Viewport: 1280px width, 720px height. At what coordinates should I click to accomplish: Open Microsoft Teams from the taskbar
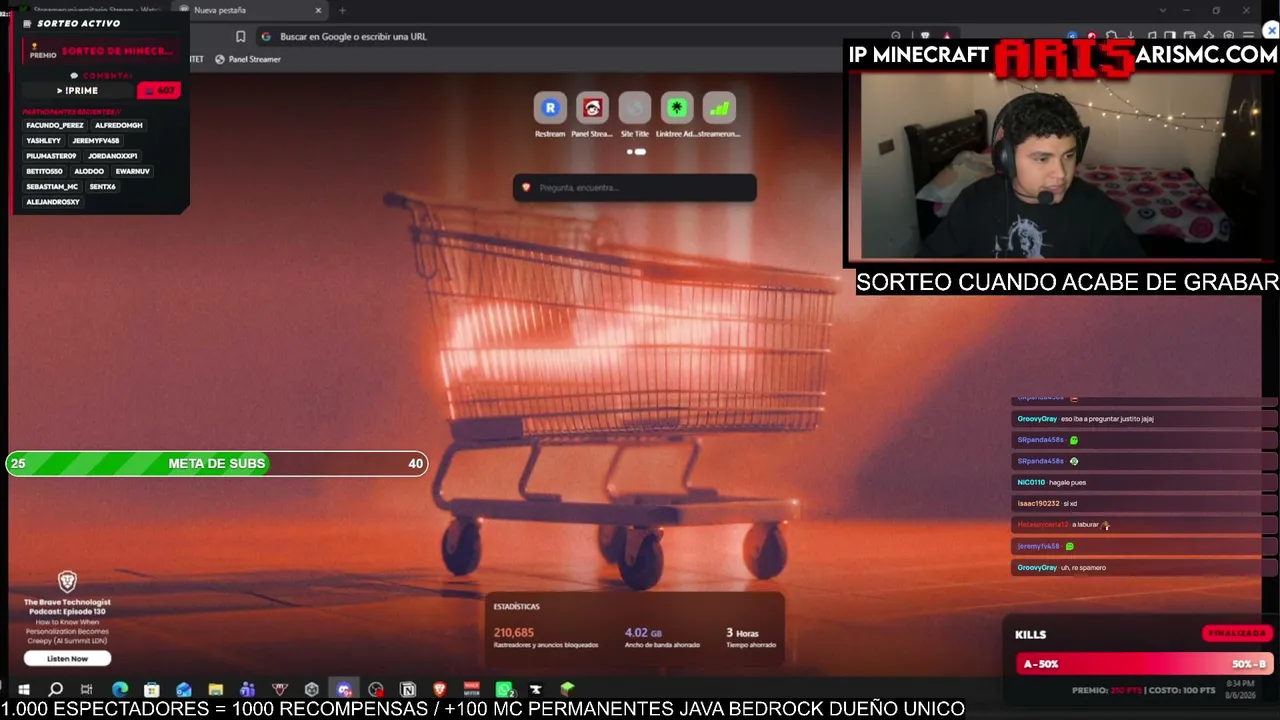[247, 689]
